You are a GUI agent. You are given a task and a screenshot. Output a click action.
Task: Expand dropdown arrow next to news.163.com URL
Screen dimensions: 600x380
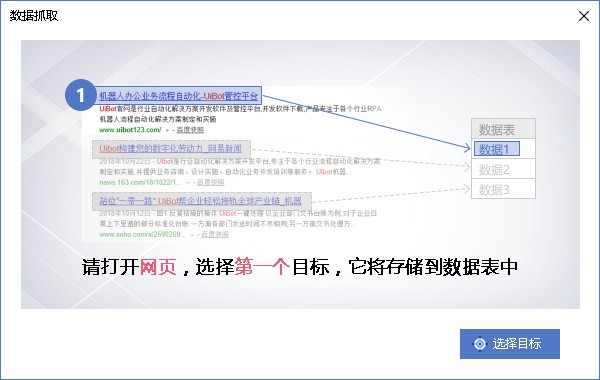coord(188,183)
